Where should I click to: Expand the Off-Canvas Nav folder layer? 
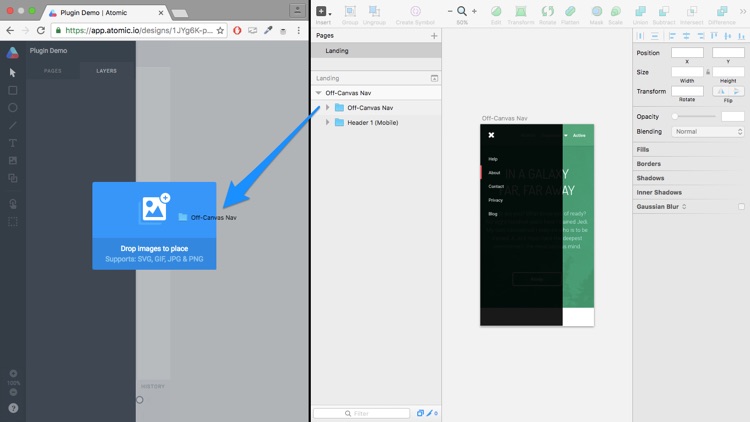(x=327, y=108)
